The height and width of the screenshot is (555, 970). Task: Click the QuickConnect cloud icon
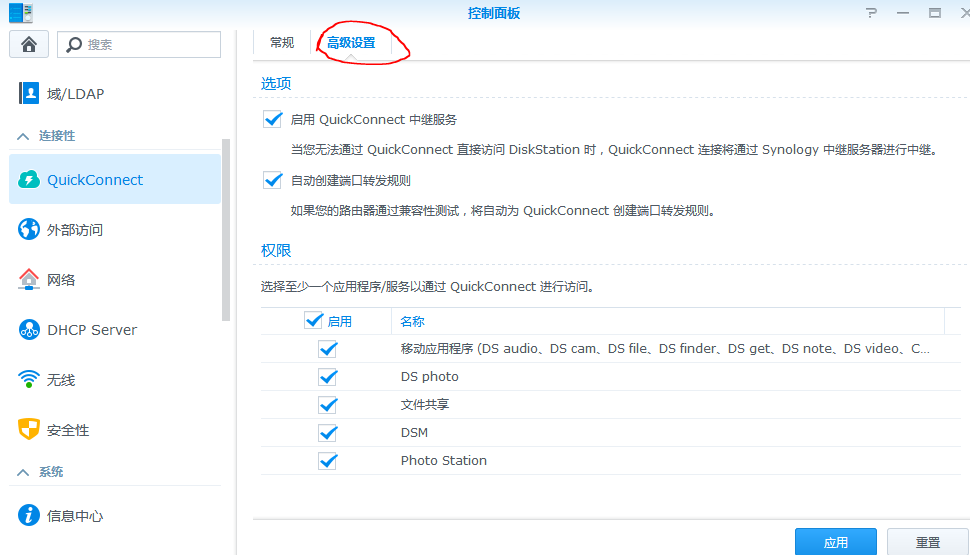click(28, 179)
